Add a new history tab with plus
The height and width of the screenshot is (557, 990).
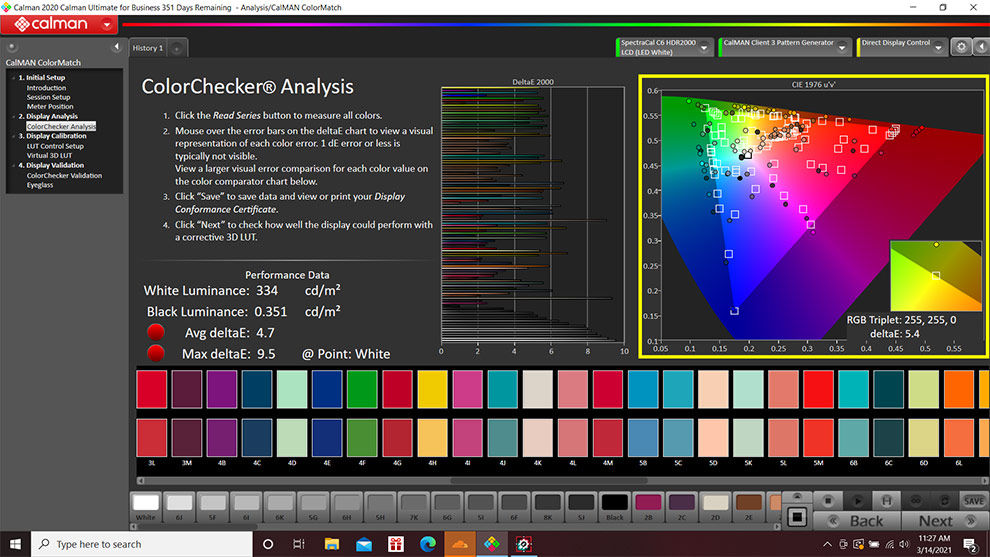[x=177, y=48]
